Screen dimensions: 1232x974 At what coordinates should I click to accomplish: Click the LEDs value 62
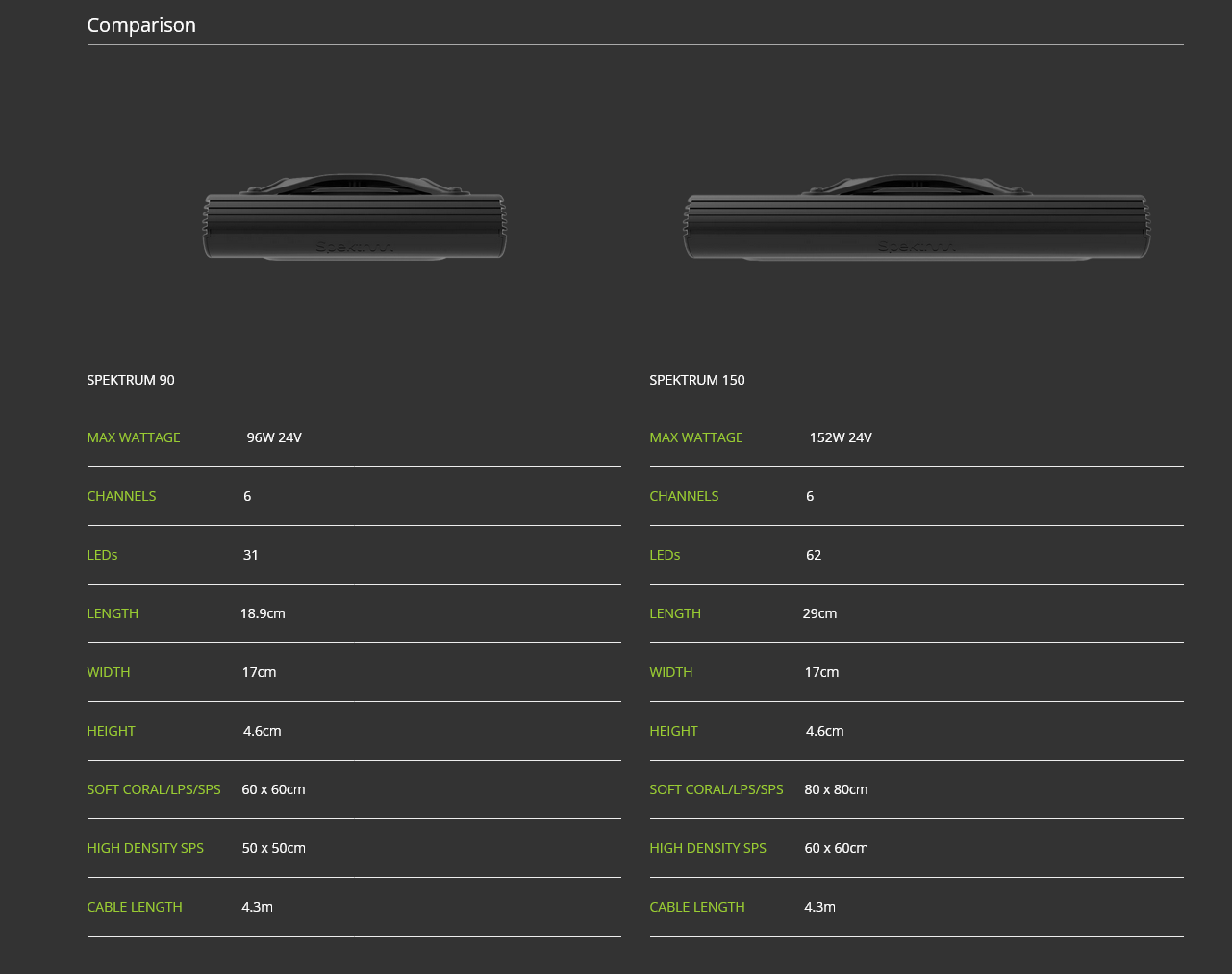(814, 555)
